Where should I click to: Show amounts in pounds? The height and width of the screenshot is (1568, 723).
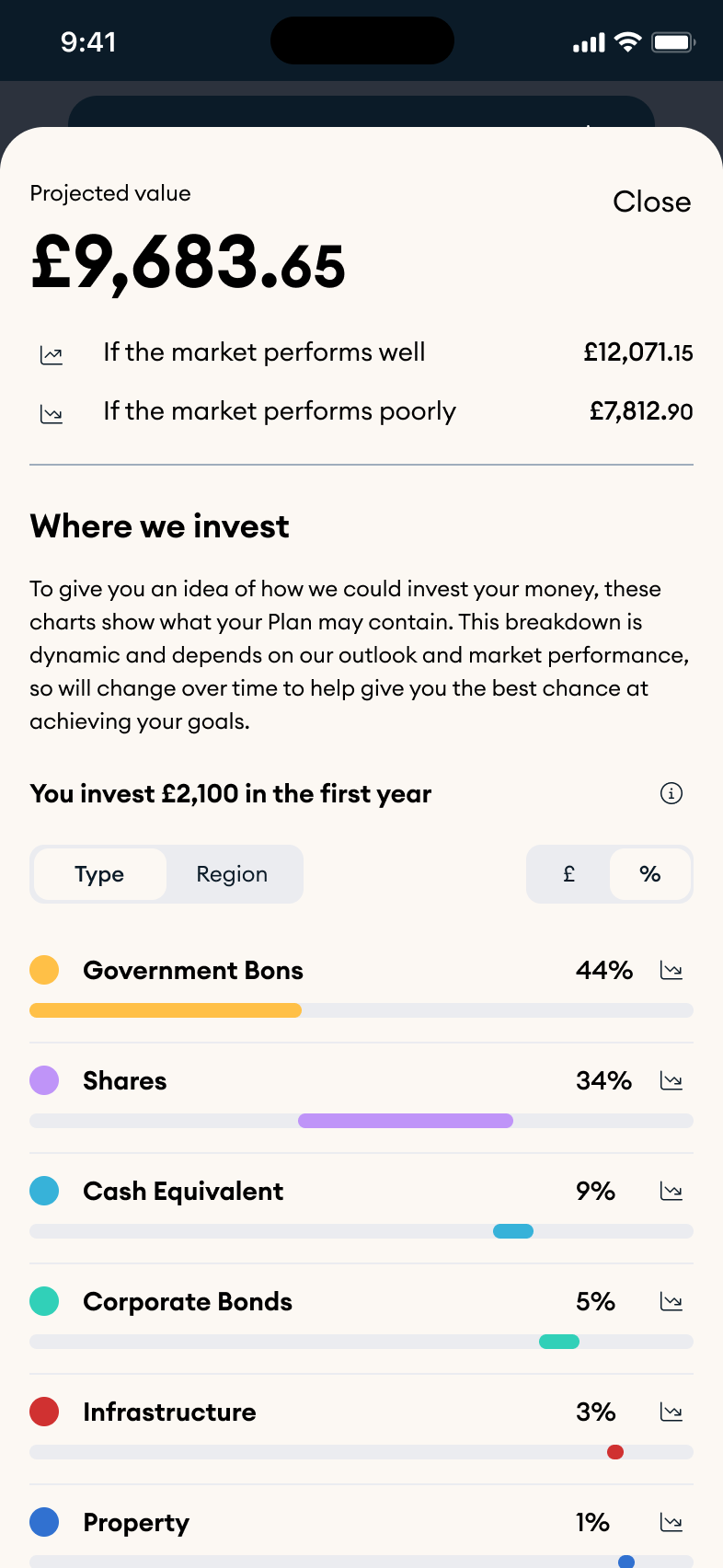pyautogui.click(x=568, y=874)
